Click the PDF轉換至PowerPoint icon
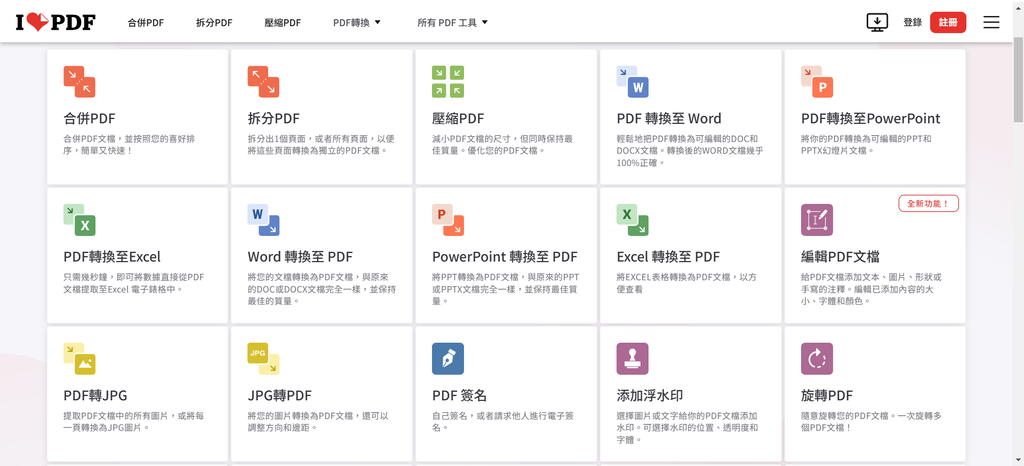 pyautogui.click(x=817, y=82)
